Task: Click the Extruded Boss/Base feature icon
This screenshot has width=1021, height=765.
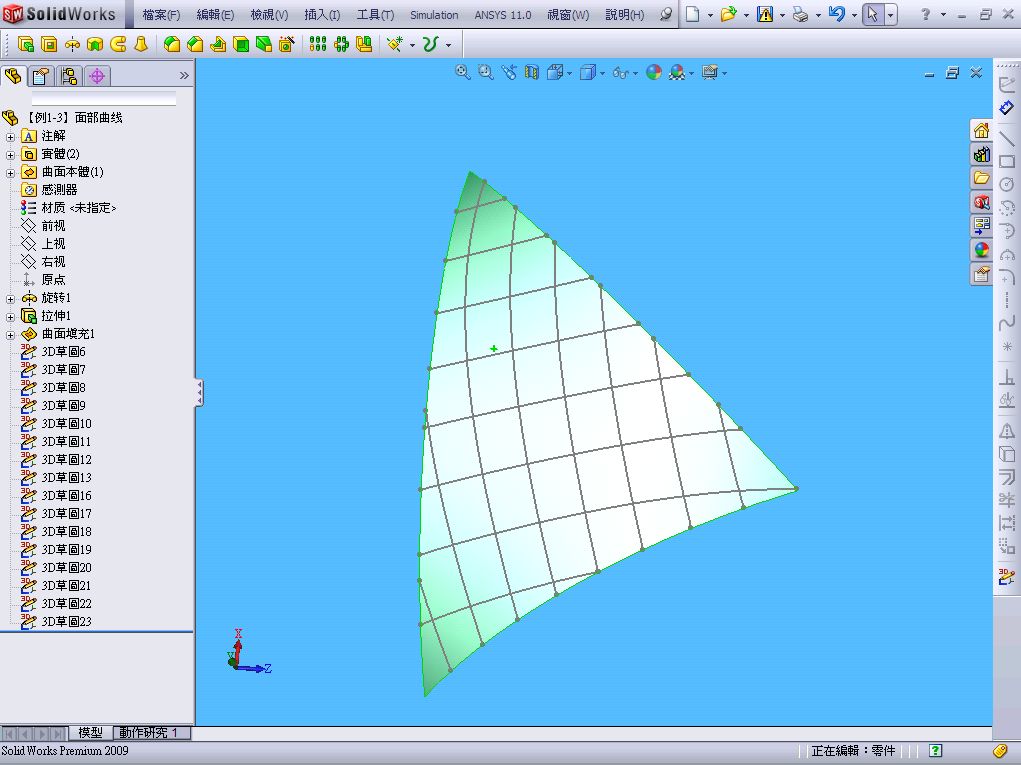Action: (x=25, y=44)
